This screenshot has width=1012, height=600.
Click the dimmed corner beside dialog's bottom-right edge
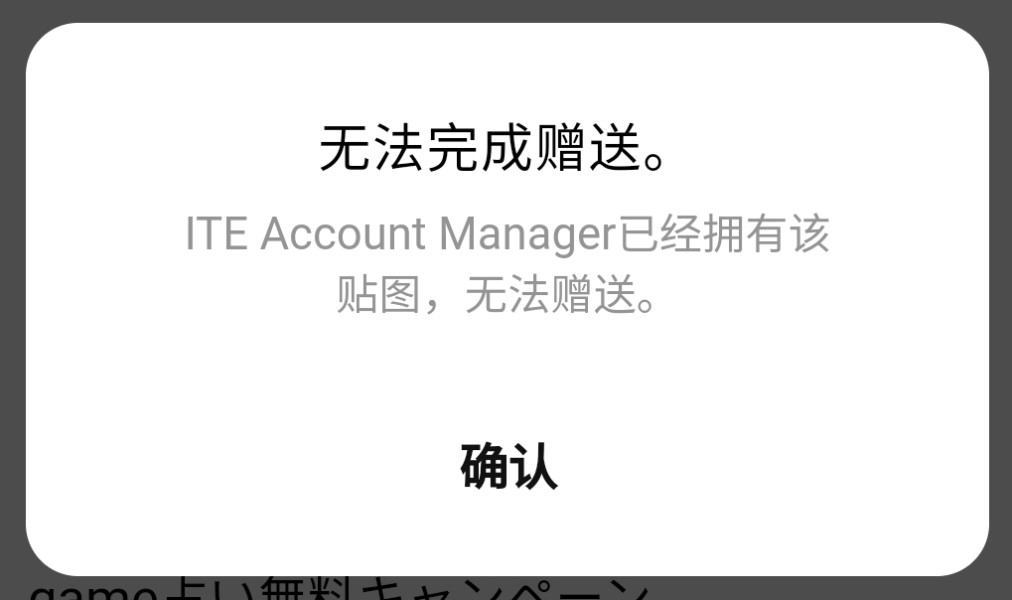999,586
